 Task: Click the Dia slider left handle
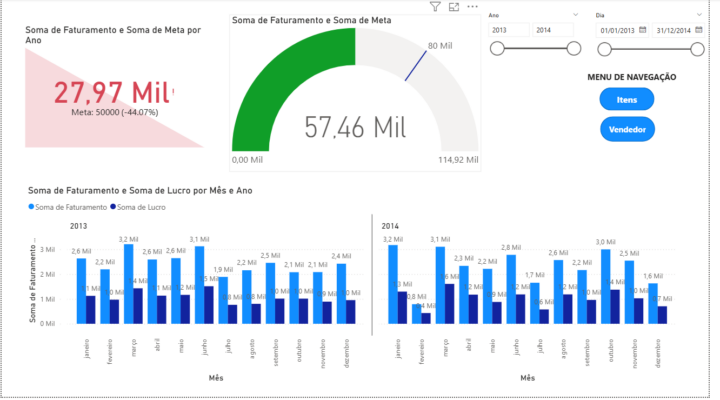pyautogui.click(x=603, y=49)
